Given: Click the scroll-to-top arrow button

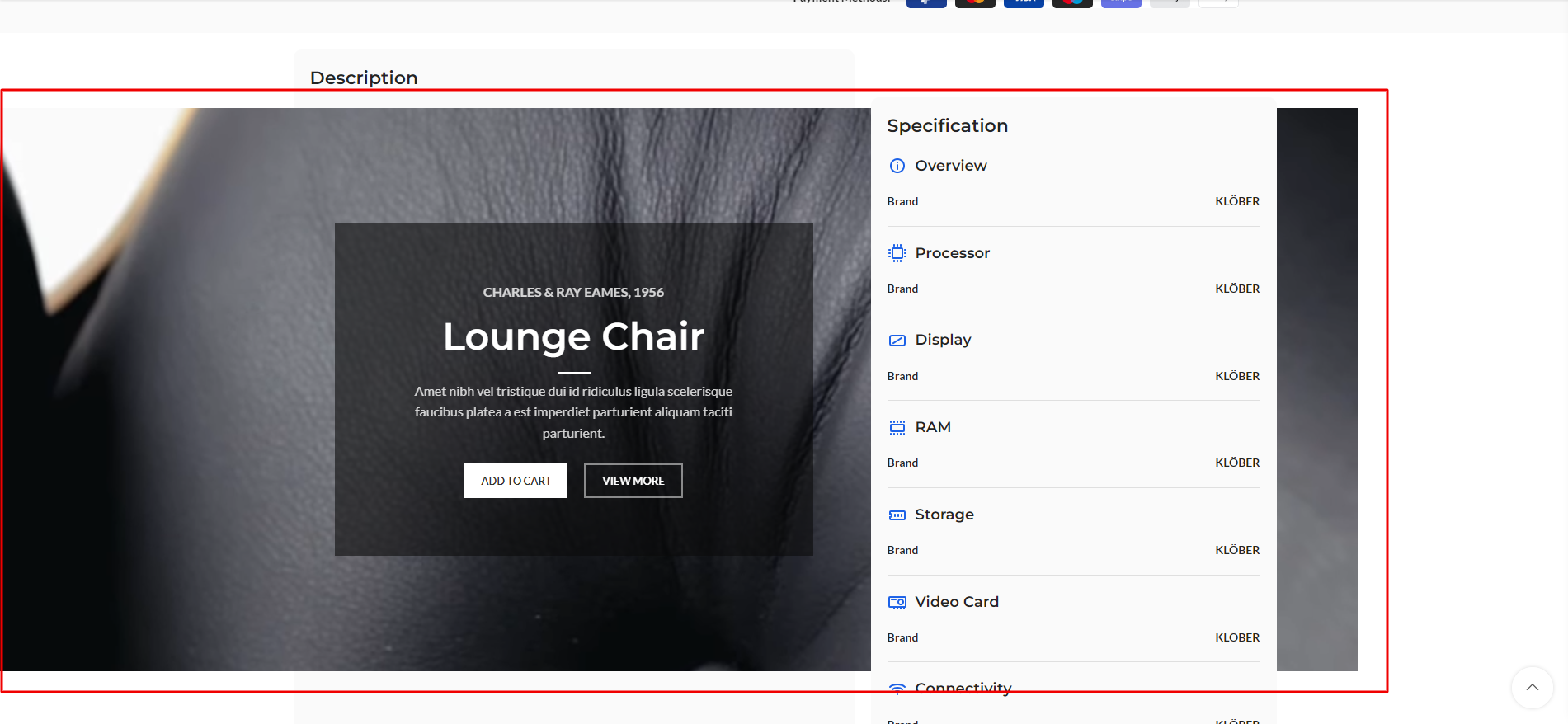Looking at the screenshot, I should (x=1533, y=688).
